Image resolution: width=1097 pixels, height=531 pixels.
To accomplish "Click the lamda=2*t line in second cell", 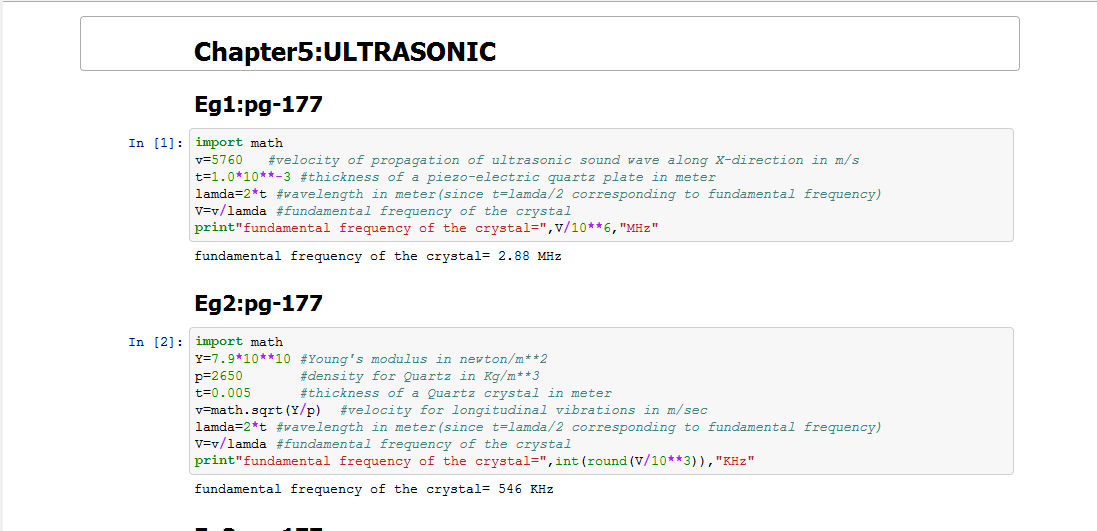I will tap(538, 427).
